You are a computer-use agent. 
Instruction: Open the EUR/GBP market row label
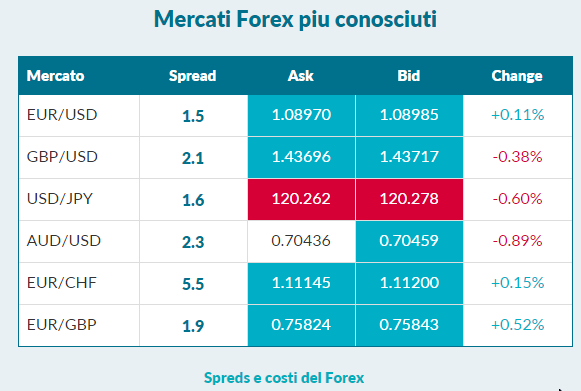(62, 325)
